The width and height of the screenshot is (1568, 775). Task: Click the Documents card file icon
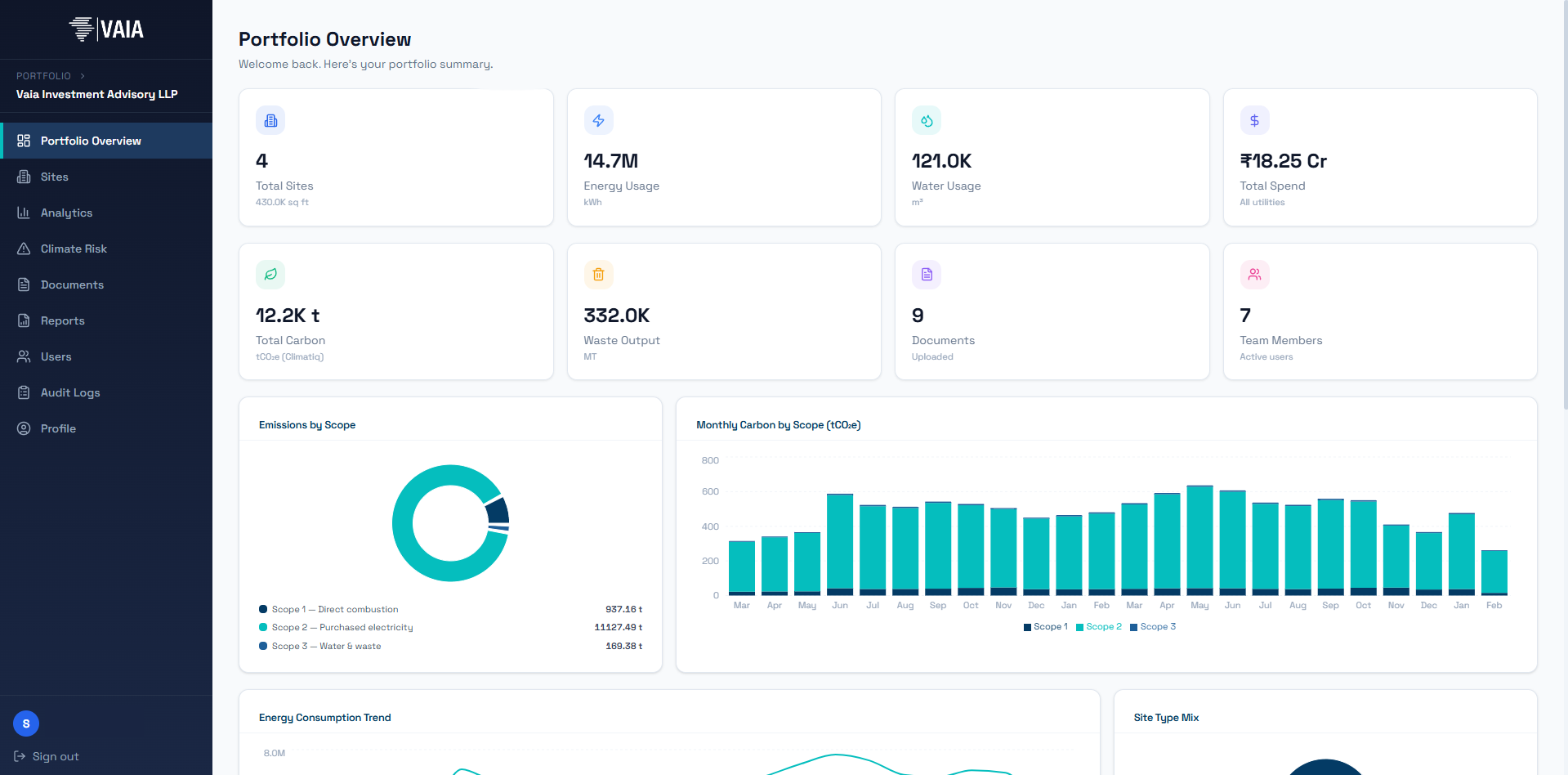[927, 275]
